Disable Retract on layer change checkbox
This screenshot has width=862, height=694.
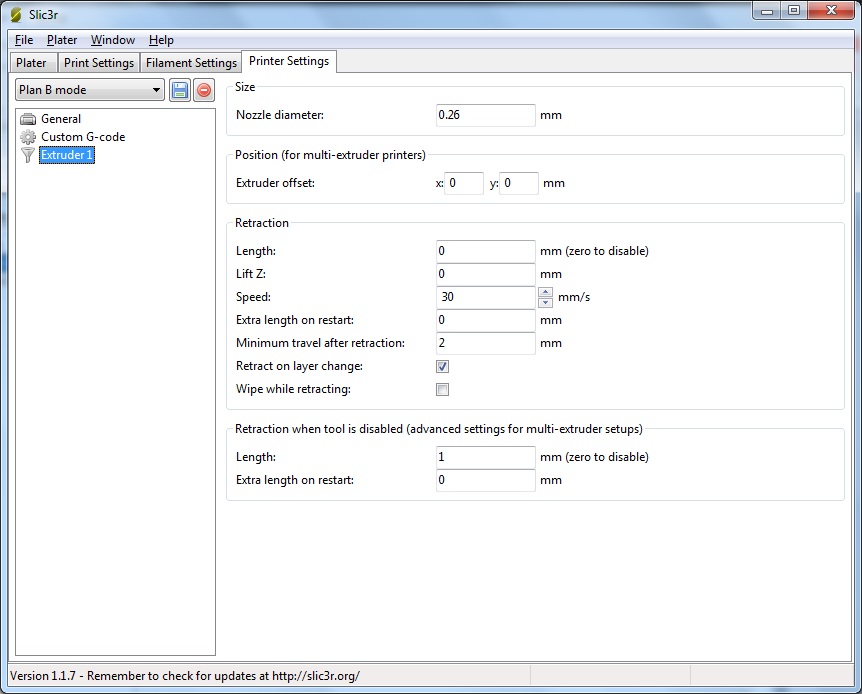pos(442,366)
